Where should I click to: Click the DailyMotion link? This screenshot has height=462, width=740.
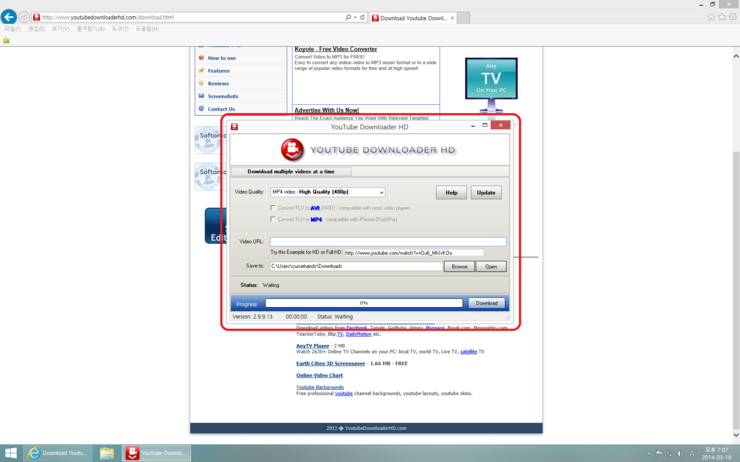tap(359, 334)
